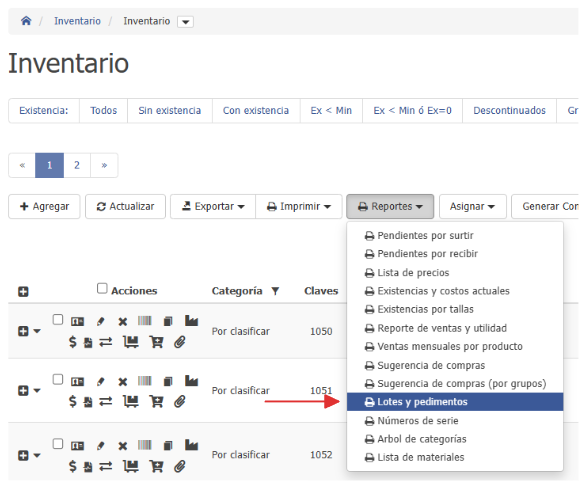
Task: Open Ventas mensuales por producto report
Action: pos(455,346)
